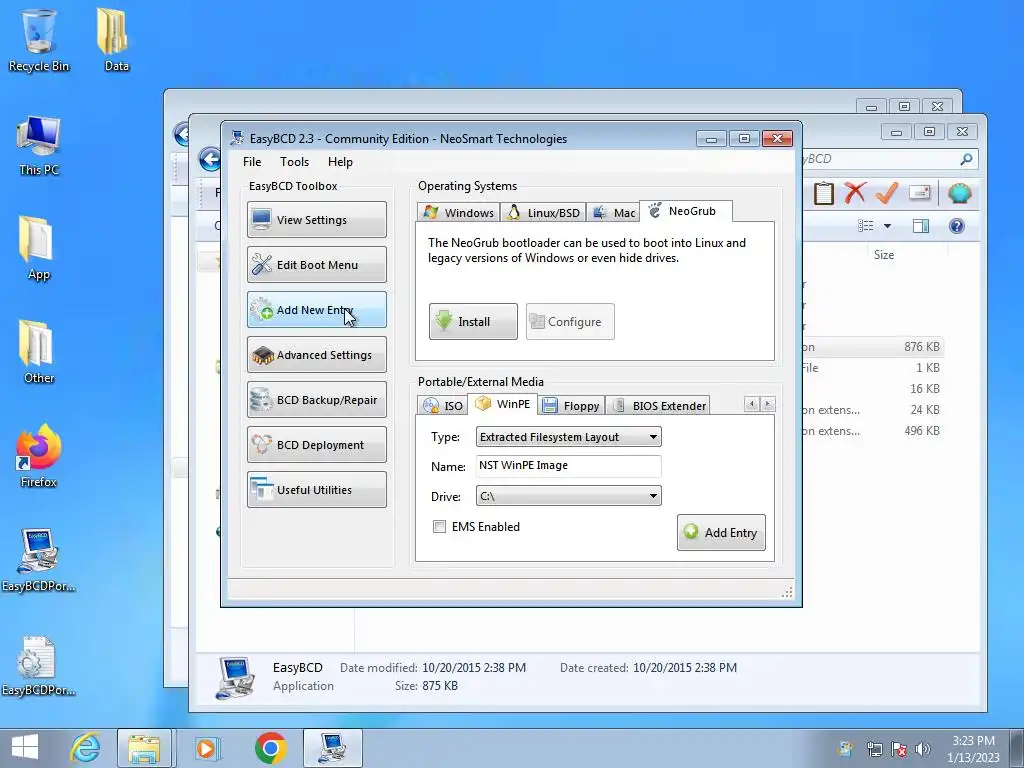Viewport: 1024px width, 768px height.
Task: Click the Paste clipboard icon in Explorer
Action: tap(824, 193)
